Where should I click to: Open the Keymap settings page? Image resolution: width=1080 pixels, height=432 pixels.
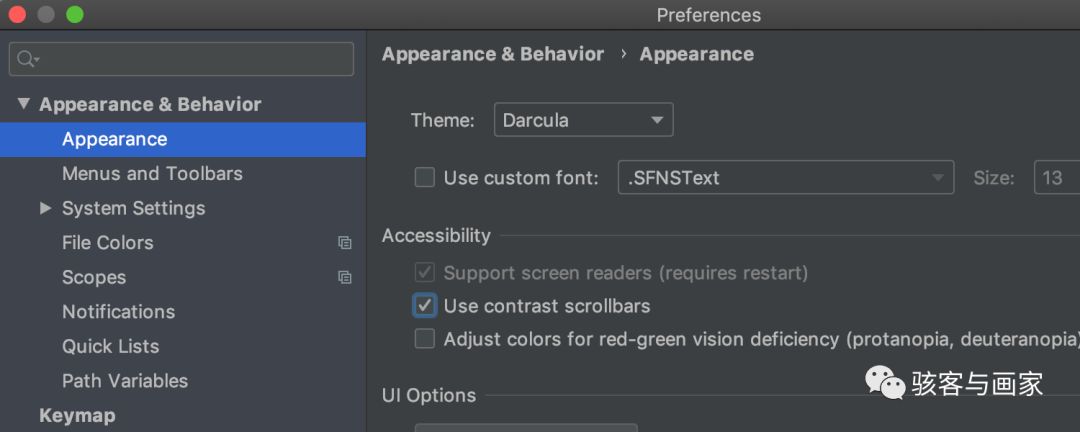coord(77,415)
